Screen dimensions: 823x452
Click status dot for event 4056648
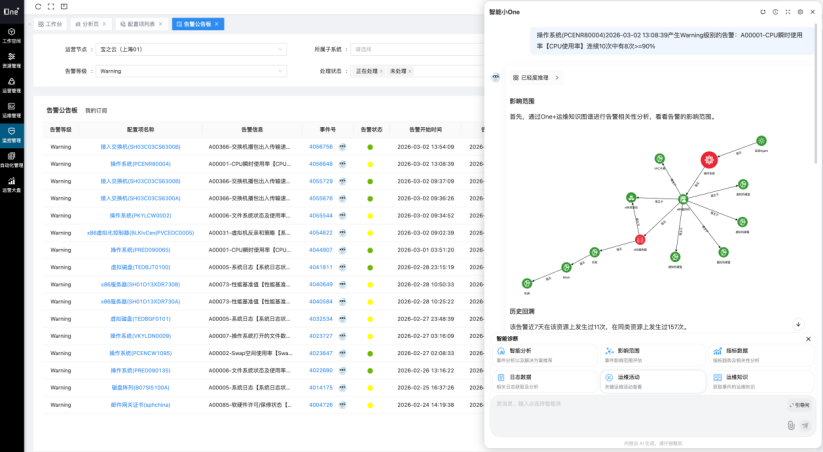tap(370, 164)
